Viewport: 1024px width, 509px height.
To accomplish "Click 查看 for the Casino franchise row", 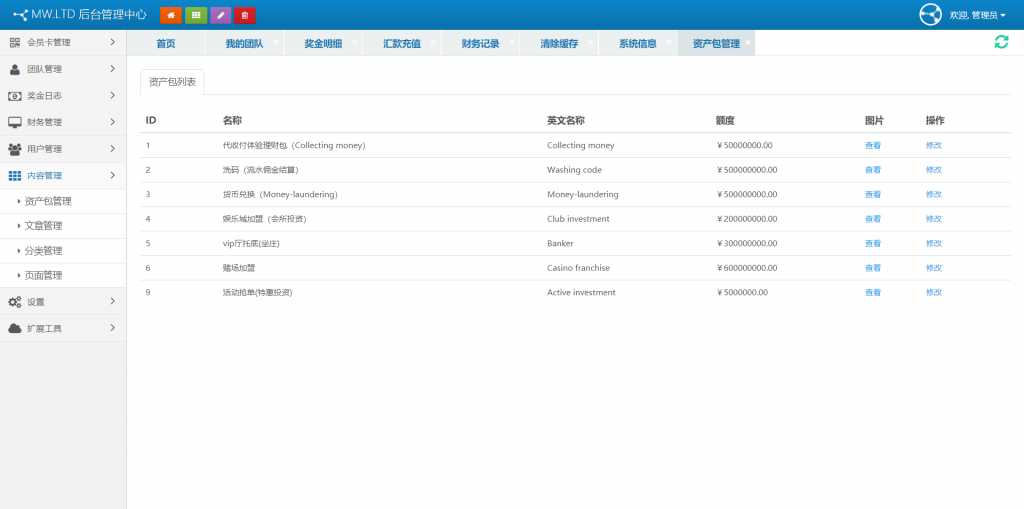I will click(x=872, y=268).
